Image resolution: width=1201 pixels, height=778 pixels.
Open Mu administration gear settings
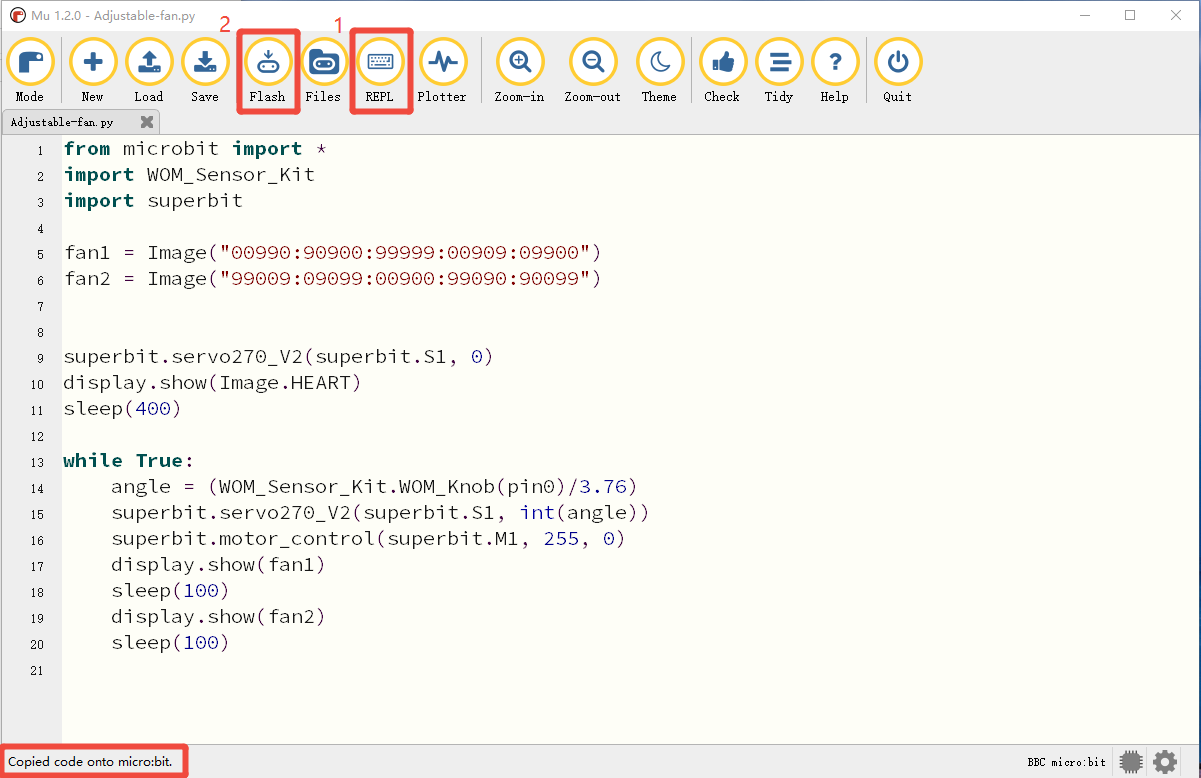click(x=1165, y=762)
